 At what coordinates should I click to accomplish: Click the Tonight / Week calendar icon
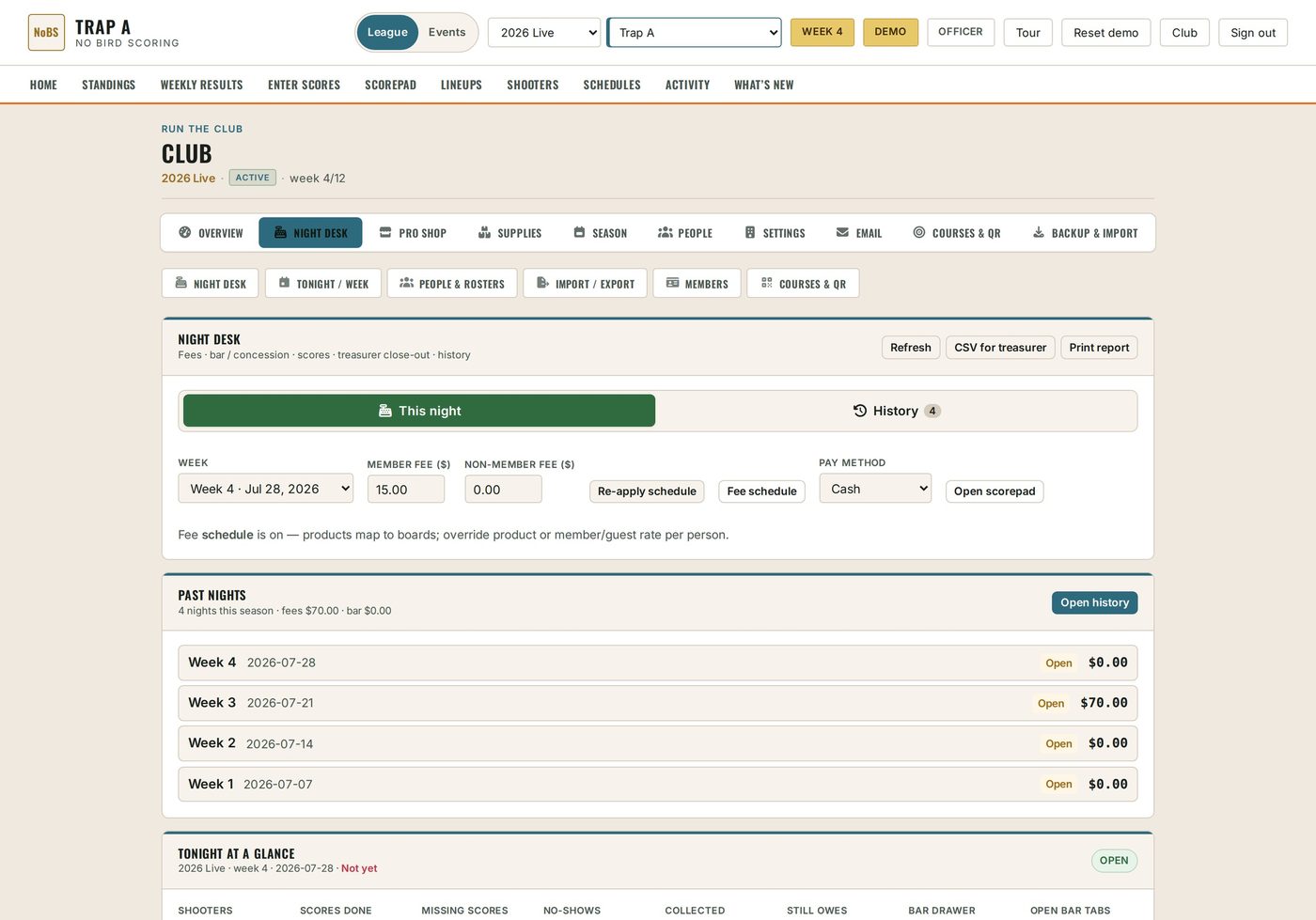[284, 283]
